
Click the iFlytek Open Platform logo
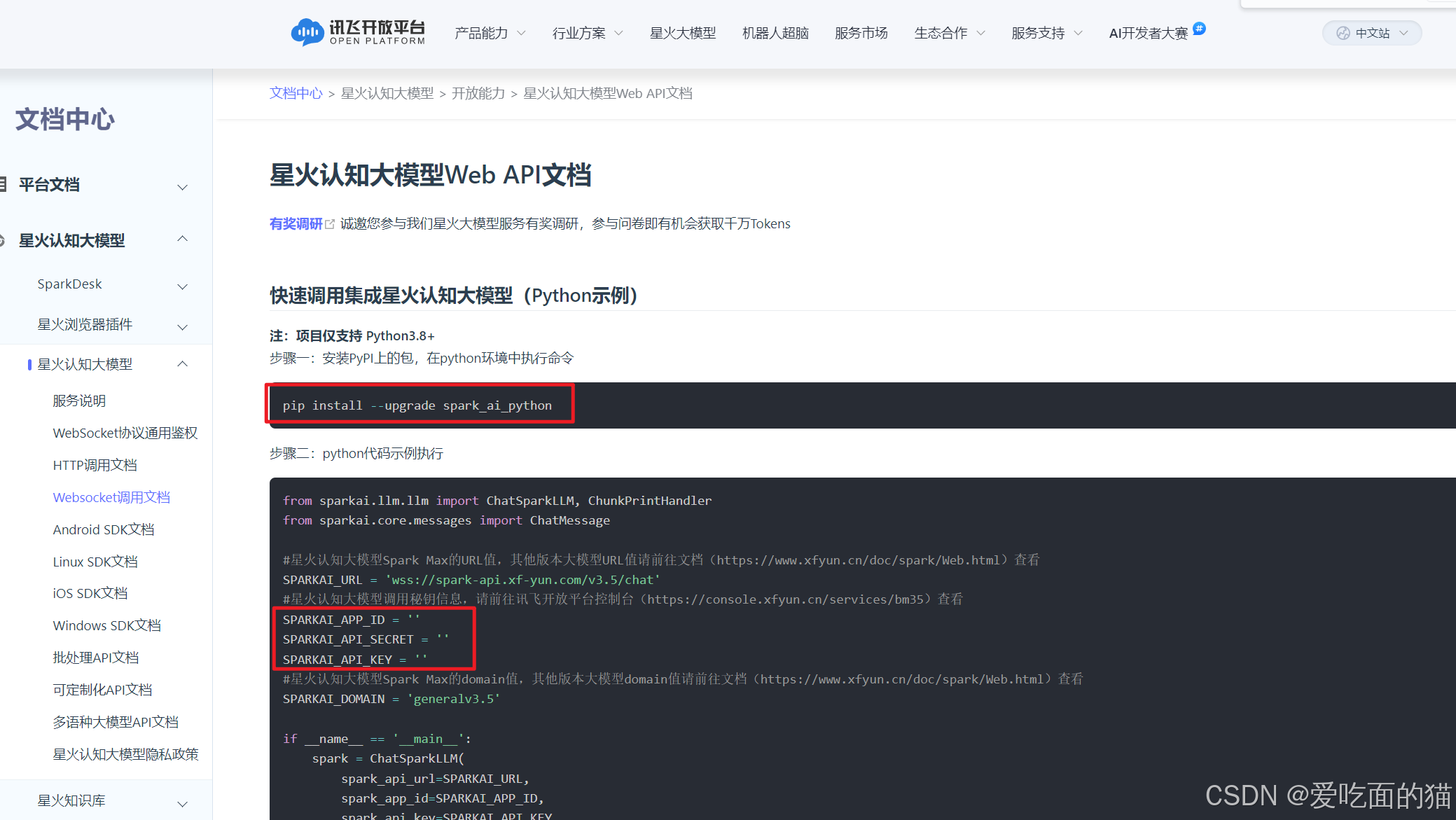click(x=358, y=32)
